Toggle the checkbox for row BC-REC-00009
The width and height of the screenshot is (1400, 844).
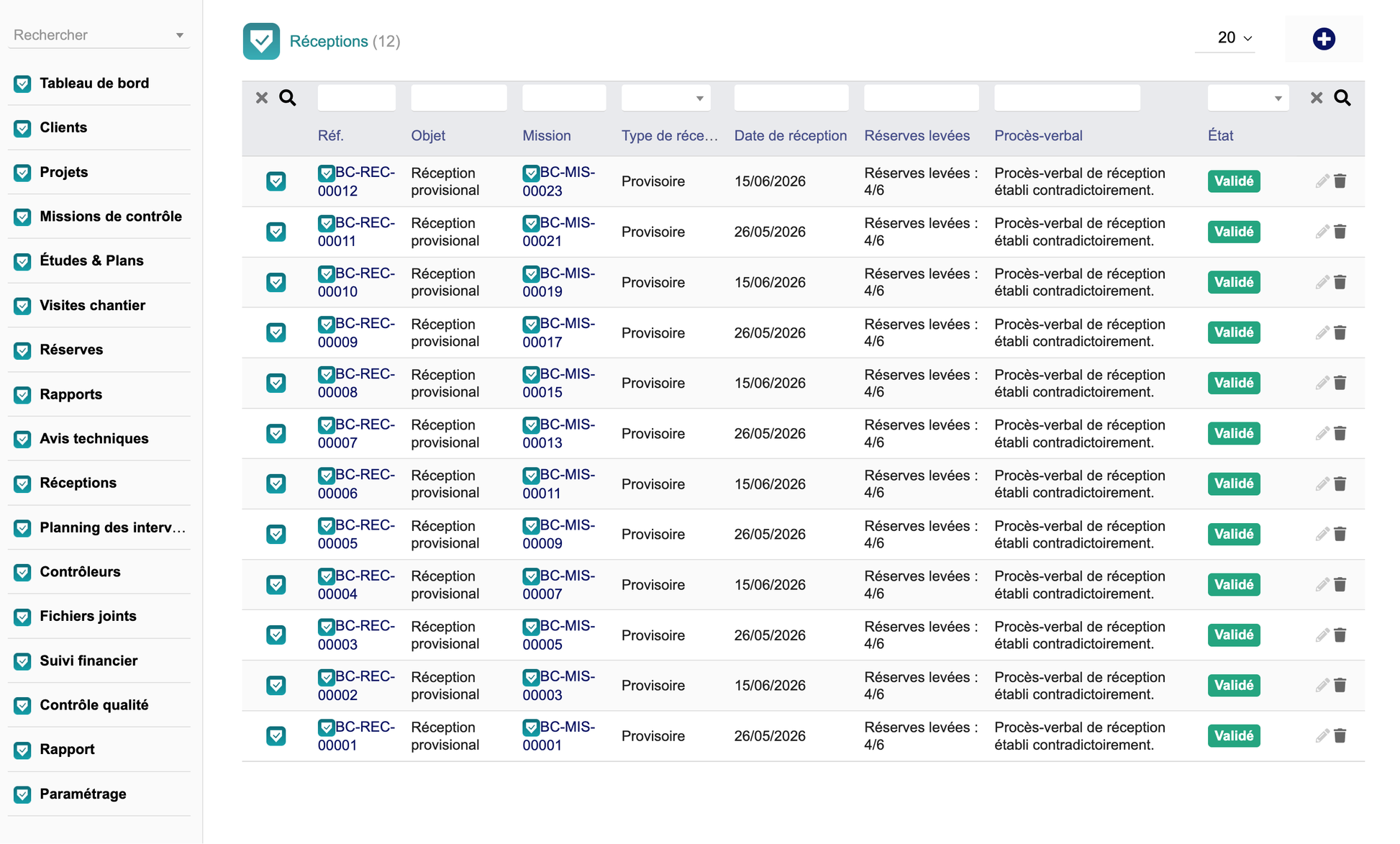[x=276, y=332]
